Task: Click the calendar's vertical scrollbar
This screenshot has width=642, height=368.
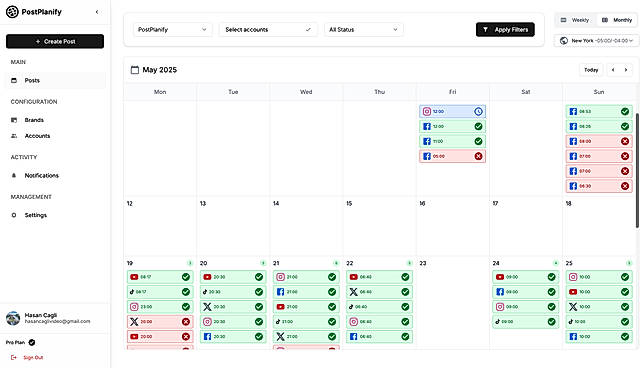Action: pyautogui.click(x=637, y=170)
